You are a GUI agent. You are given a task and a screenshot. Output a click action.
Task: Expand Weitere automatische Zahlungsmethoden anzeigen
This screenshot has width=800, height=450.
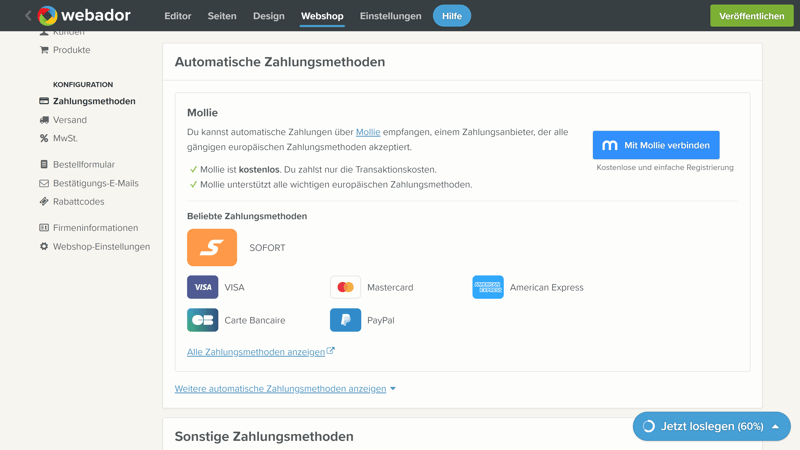pos(285,389)
